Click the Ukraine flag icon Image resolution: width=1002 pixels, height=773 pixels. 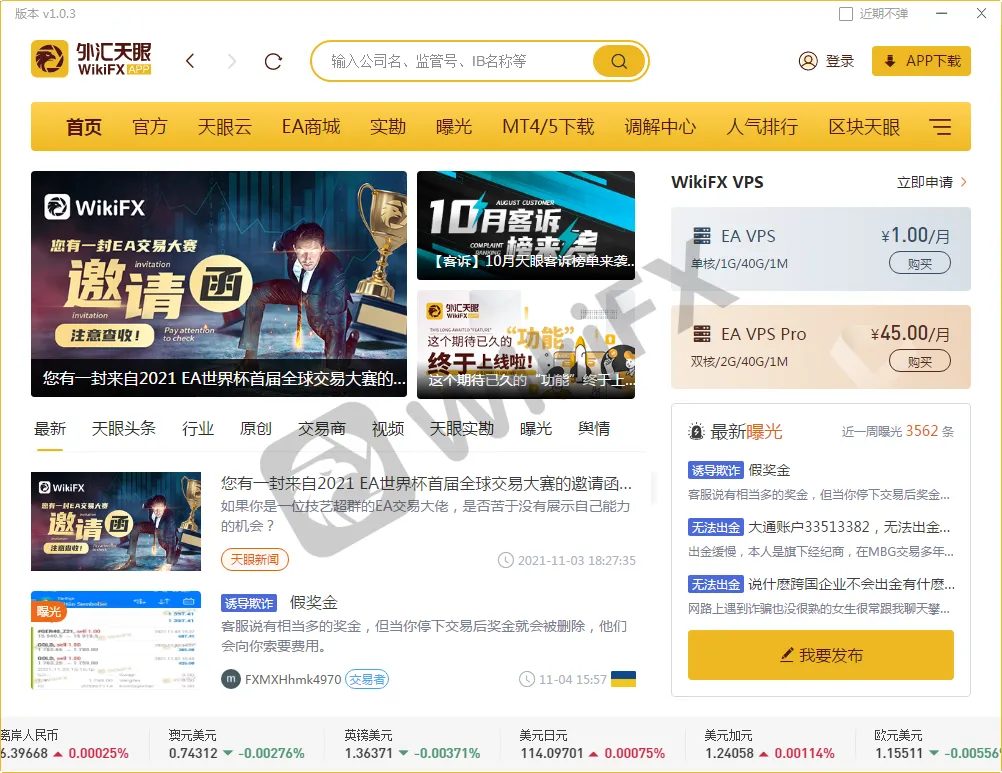tap(623, 678)
